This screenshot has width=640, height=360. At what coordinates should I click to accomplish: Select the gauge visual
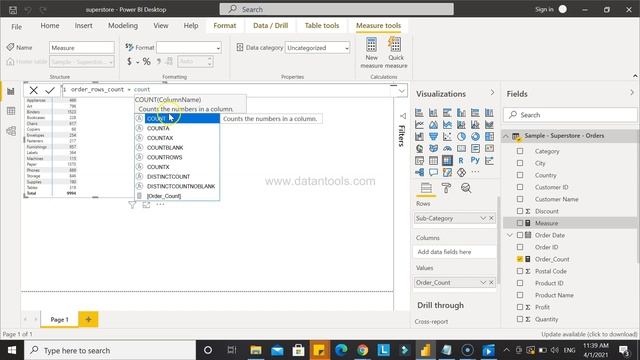click(447, 149)
